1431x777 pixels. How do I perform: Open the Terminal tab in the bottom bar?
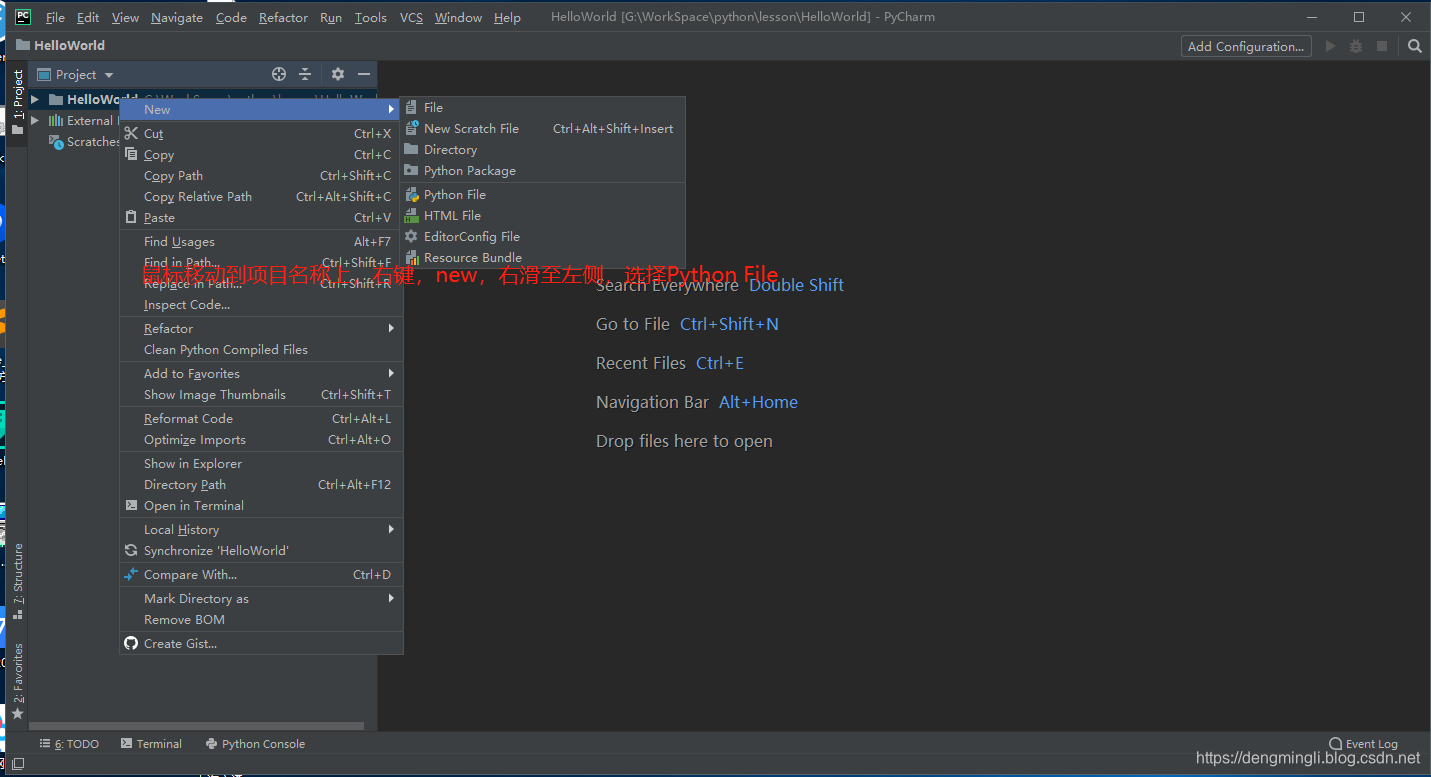(151, 744)
